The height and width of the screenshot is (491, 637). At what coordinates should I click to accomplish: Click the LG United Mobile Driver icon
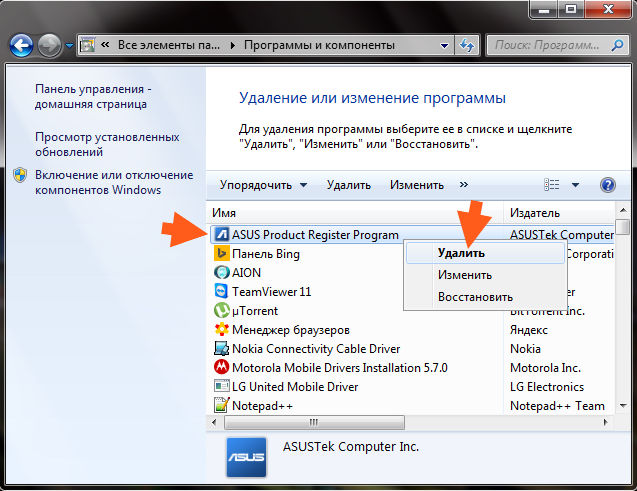[221, 386]
